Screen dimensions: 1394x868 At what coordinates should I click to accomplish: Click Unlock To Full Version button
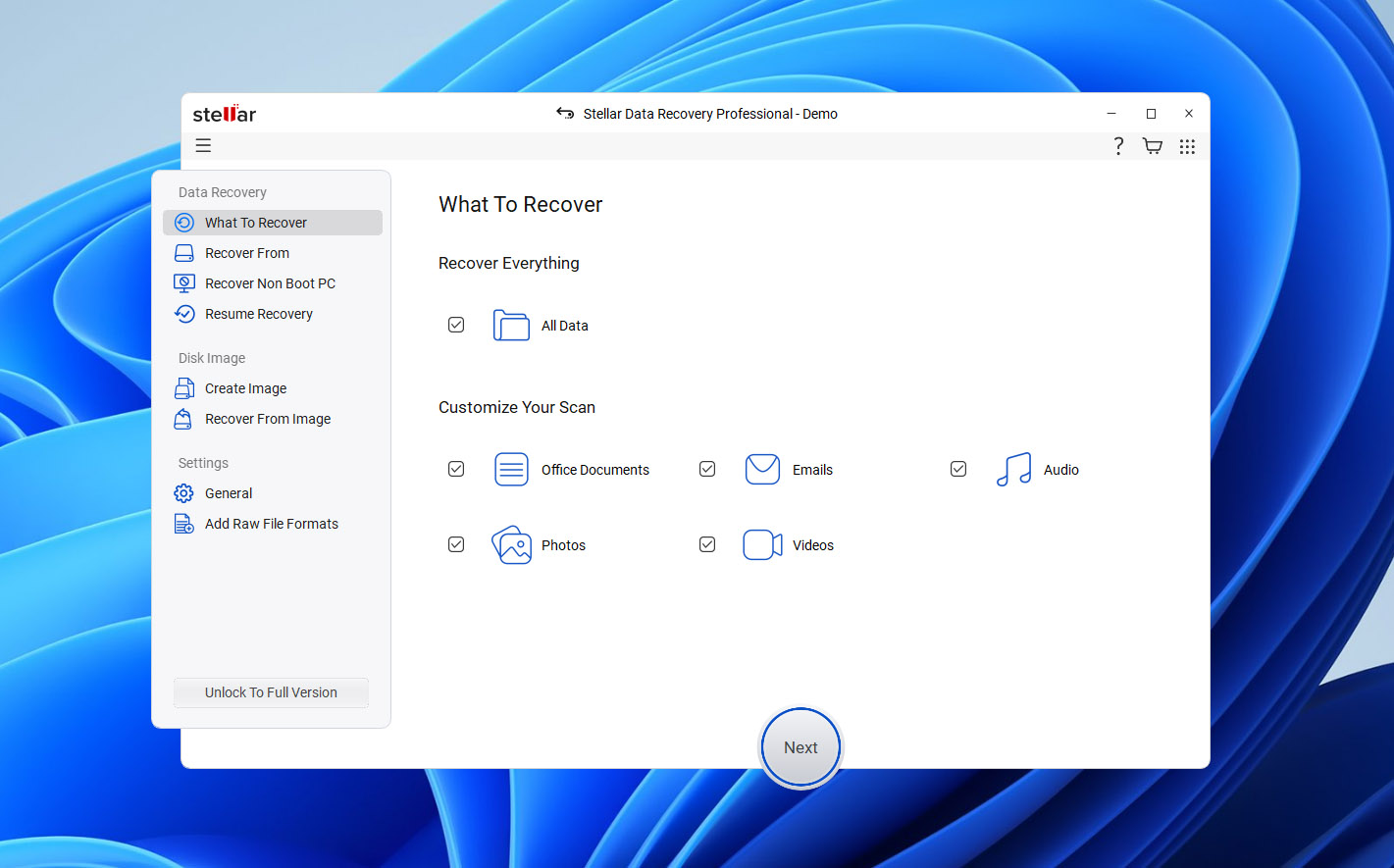tap(271, 692)
